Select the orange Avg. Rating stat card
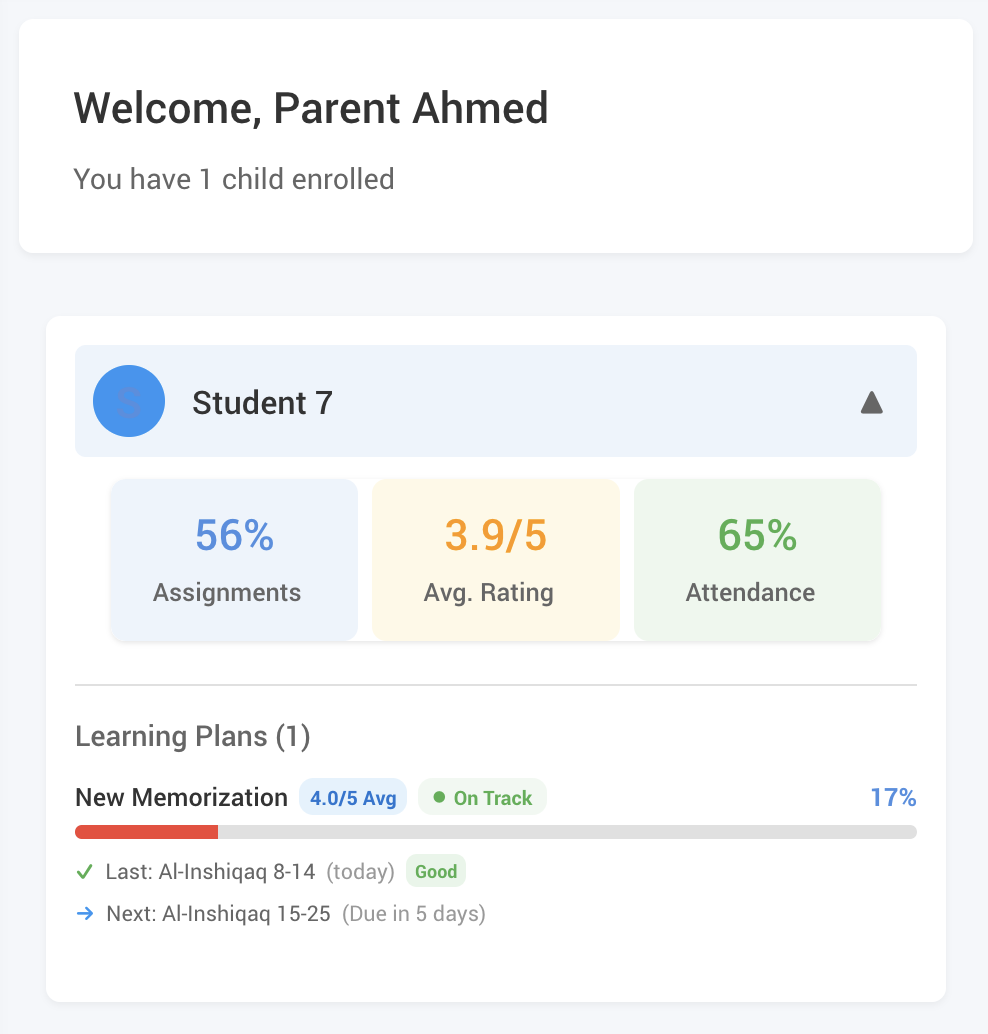988x1034 pixels. pyautogui.click(x=495, y=560)
